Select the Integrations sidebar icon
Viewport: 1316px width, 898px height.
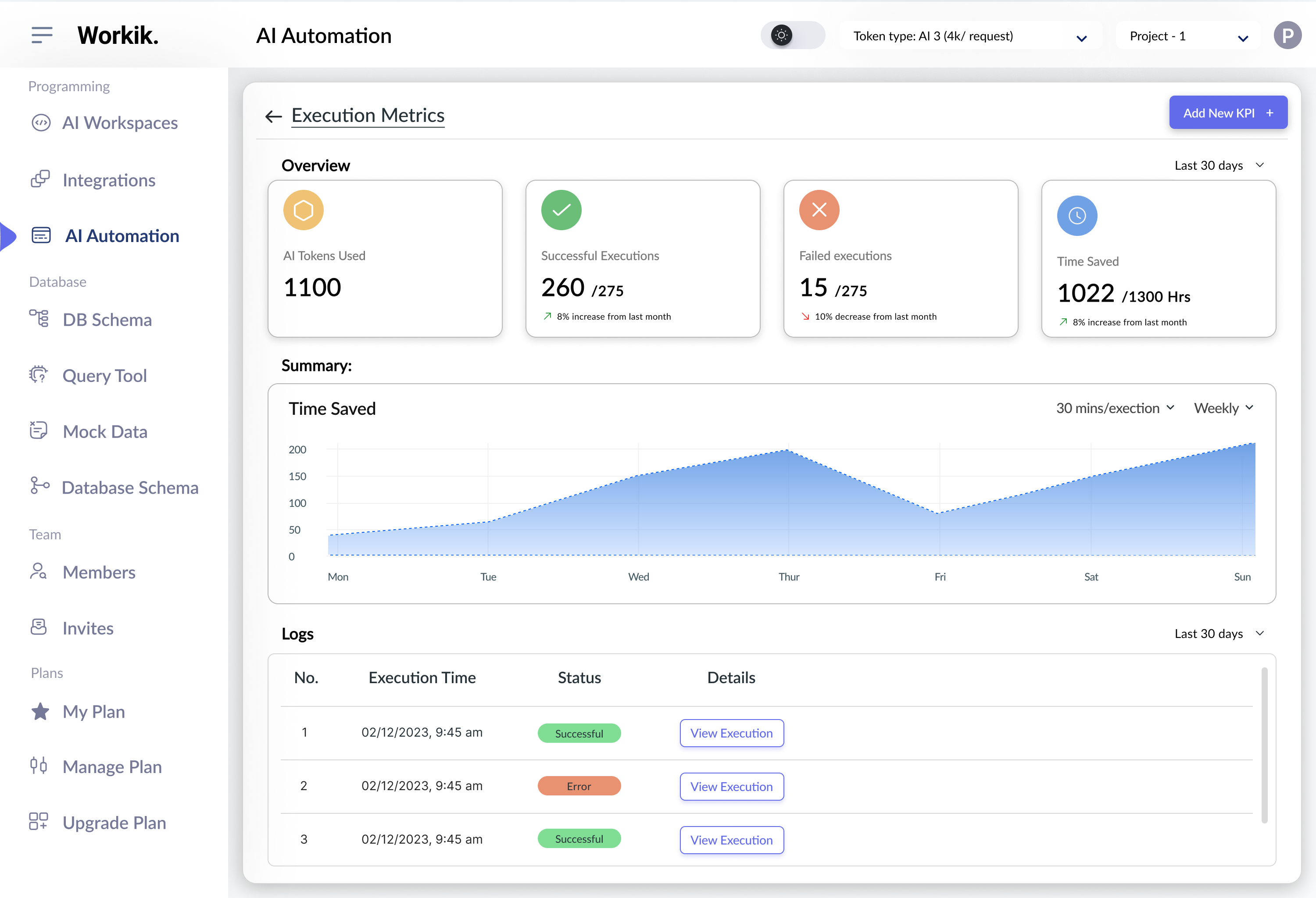(x=39, y=179)
